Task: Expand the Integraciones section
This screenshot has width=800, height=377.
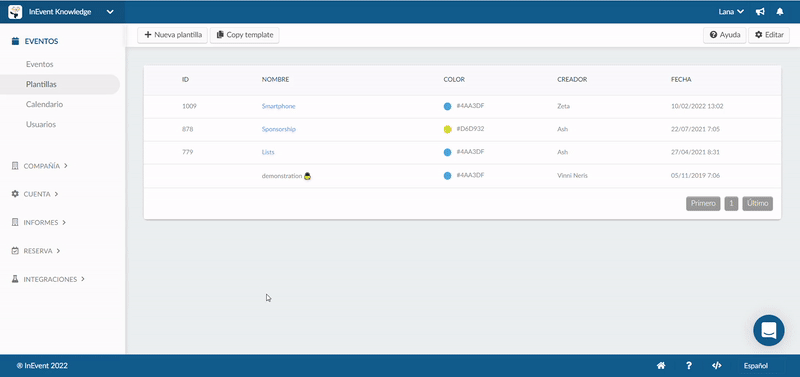Action: 48,280
